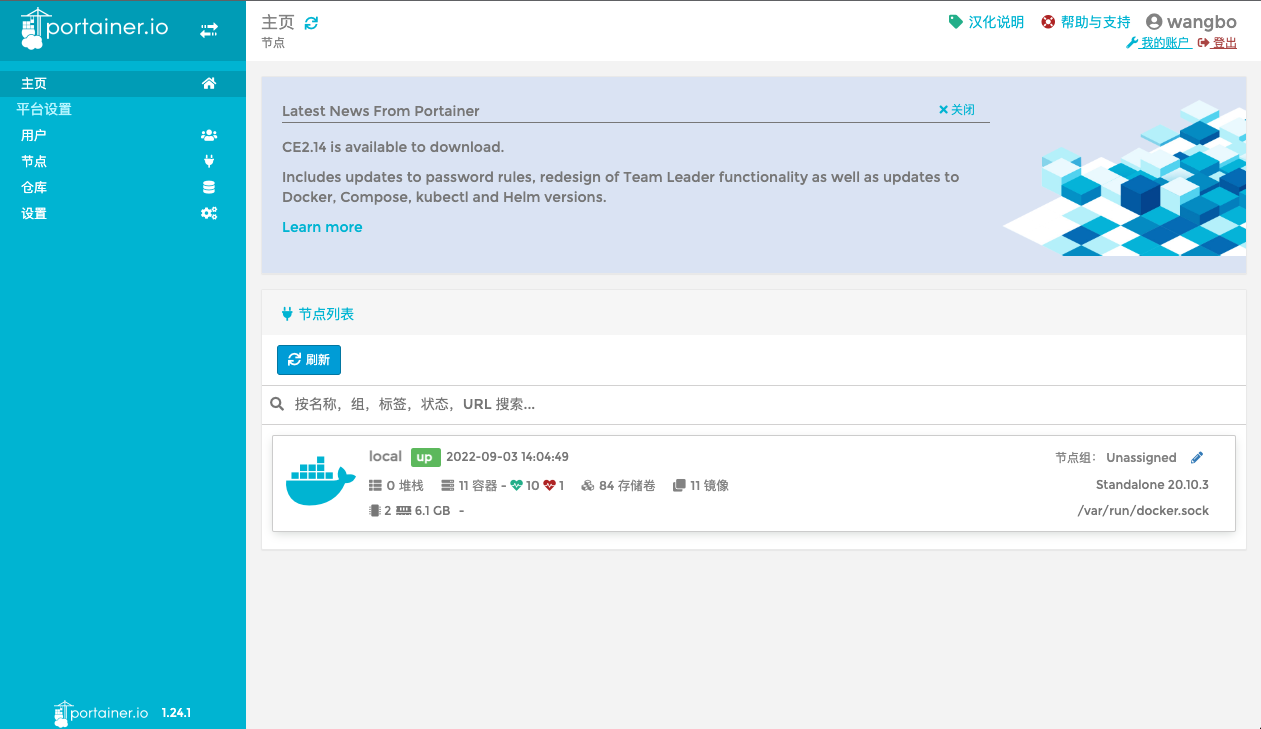
Task: Click the green up status badge of local node
Action: coord(425,457)
